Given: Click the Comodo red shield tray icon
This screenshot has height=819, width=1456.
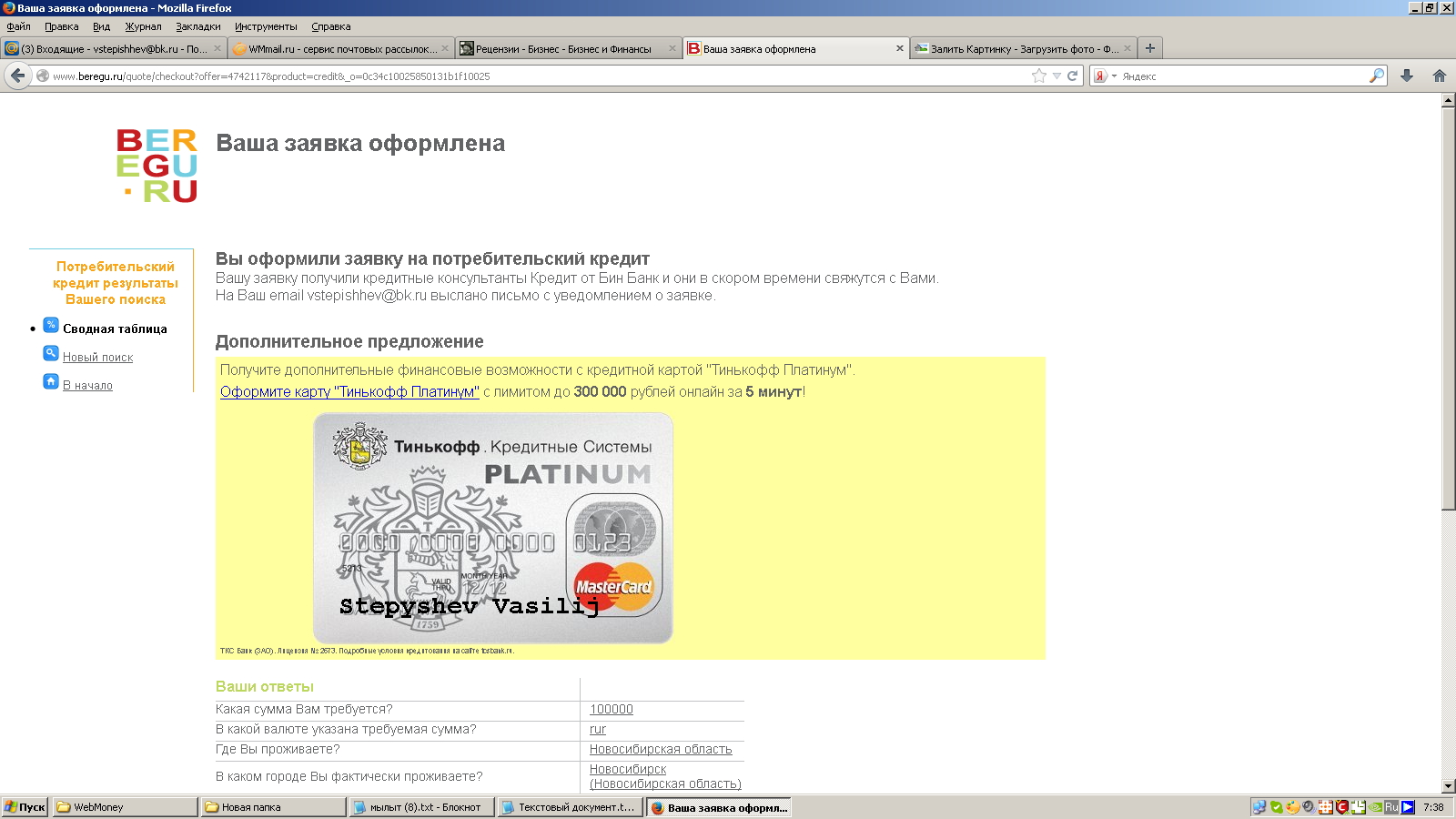Looking at the screenshot, I should [x=1341, y=807].
